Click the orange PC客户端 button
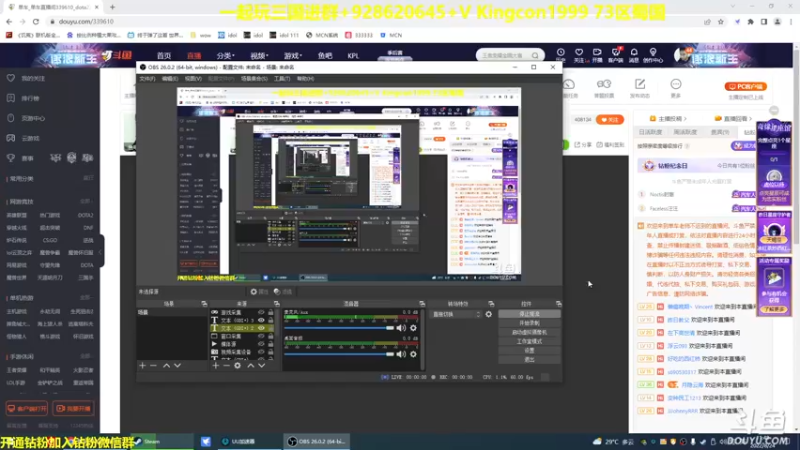Image resolution: width=800 pixels, height=450 pixels. tap(745, 87)
